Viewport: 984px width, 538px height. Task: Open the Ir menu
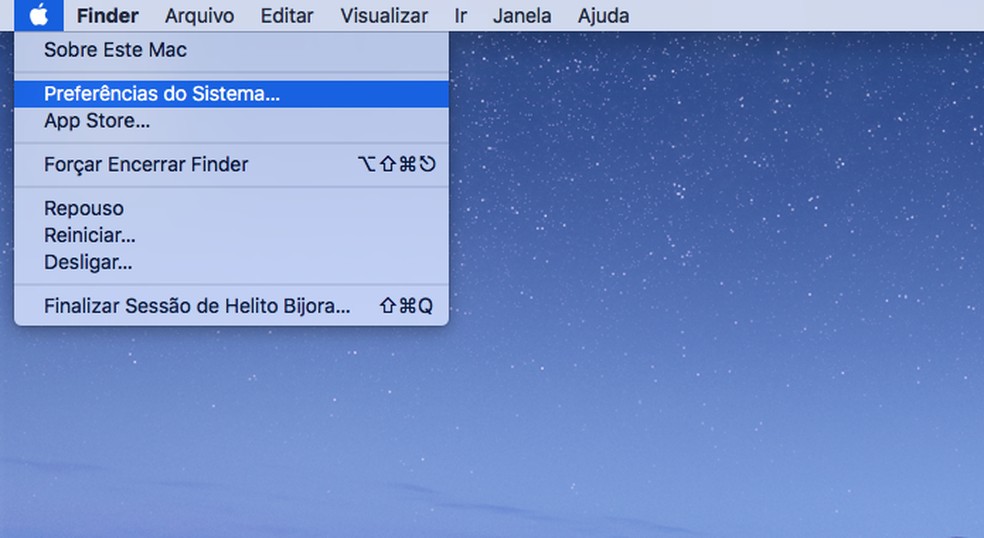[x=461, y=16]
